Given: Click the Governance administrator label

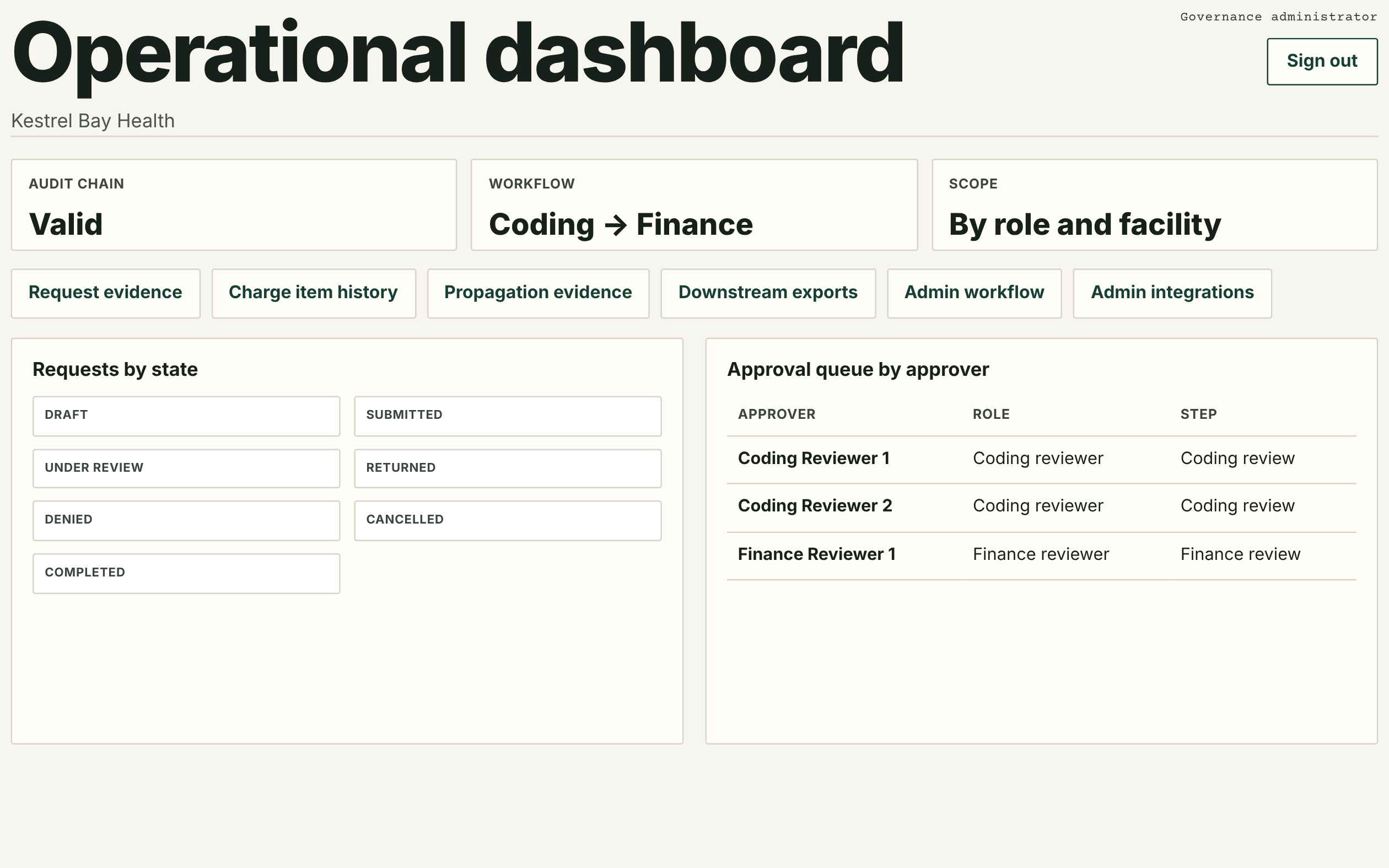Looking at the screenshot, I should pos(1278,17).
